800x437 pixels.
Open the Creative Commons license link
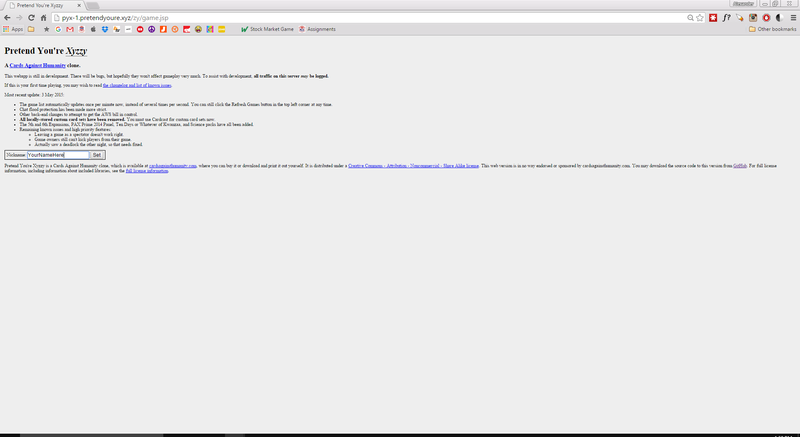click(x=413, y=166)
